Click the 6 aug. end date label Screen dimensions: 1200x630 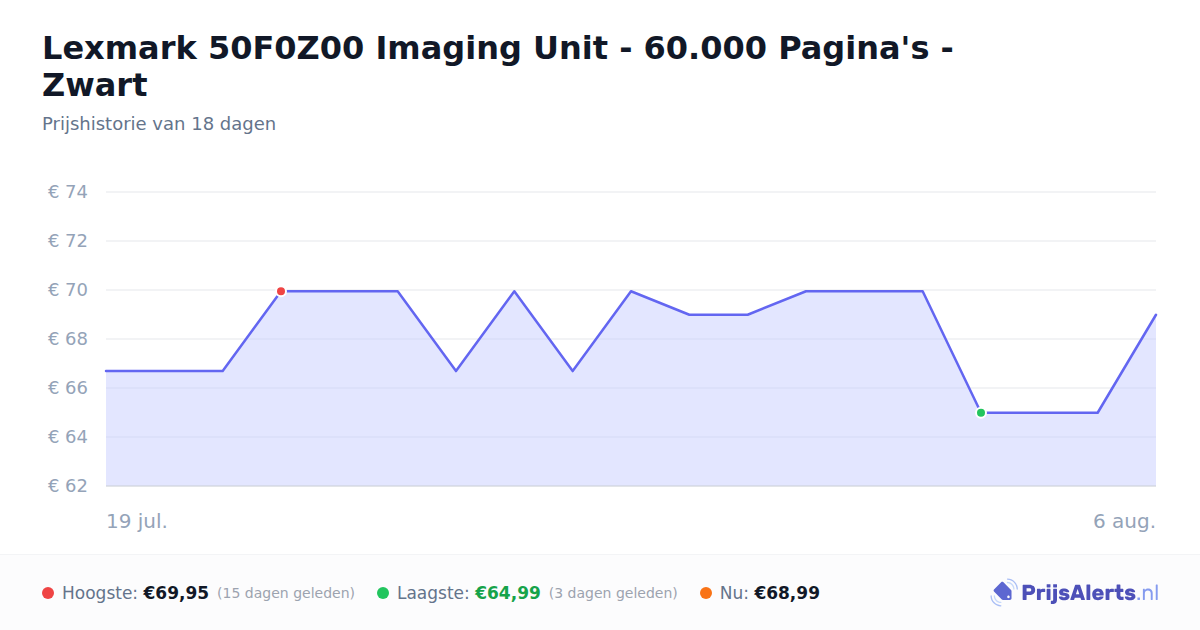tap(1125, 521)
